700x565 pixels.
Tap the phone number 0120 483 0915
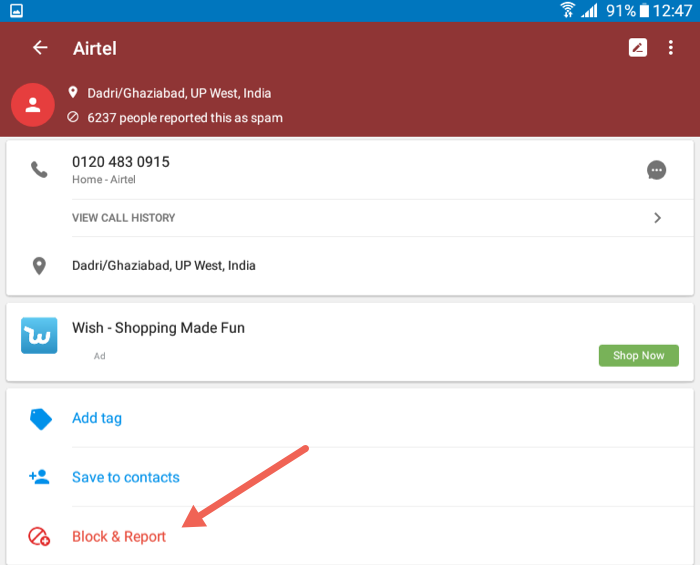(x=121, y=162)
